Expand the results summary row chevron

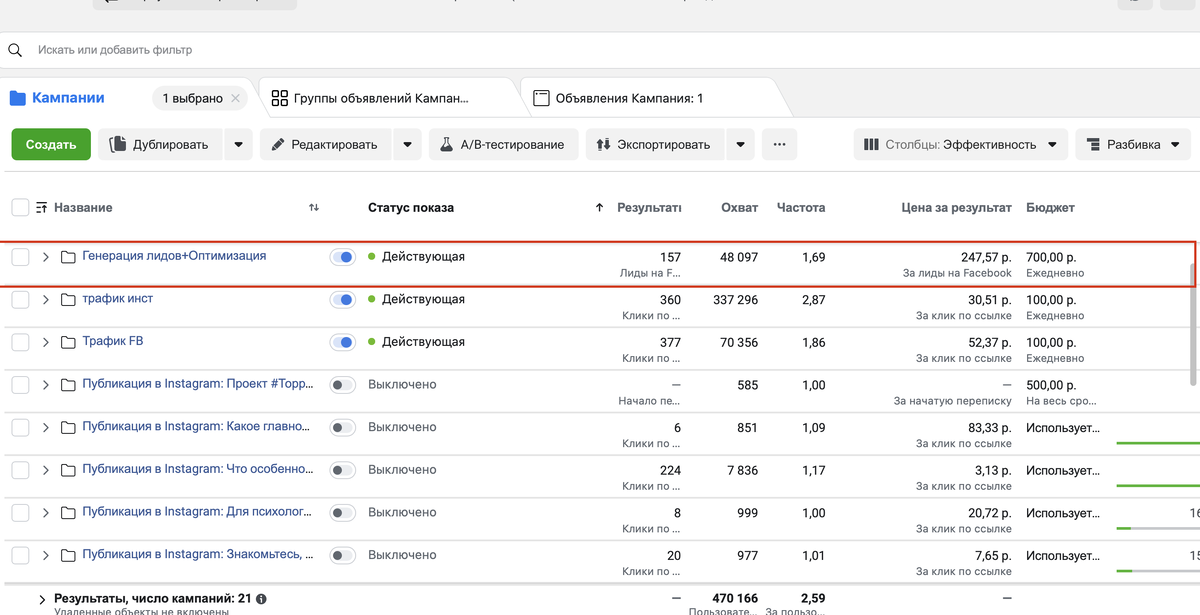coord(42,600)
